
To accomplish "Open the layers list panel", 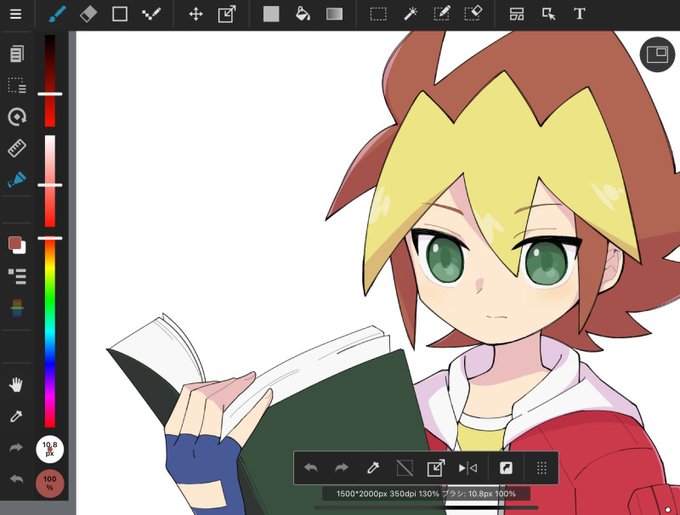I will 17,277.
